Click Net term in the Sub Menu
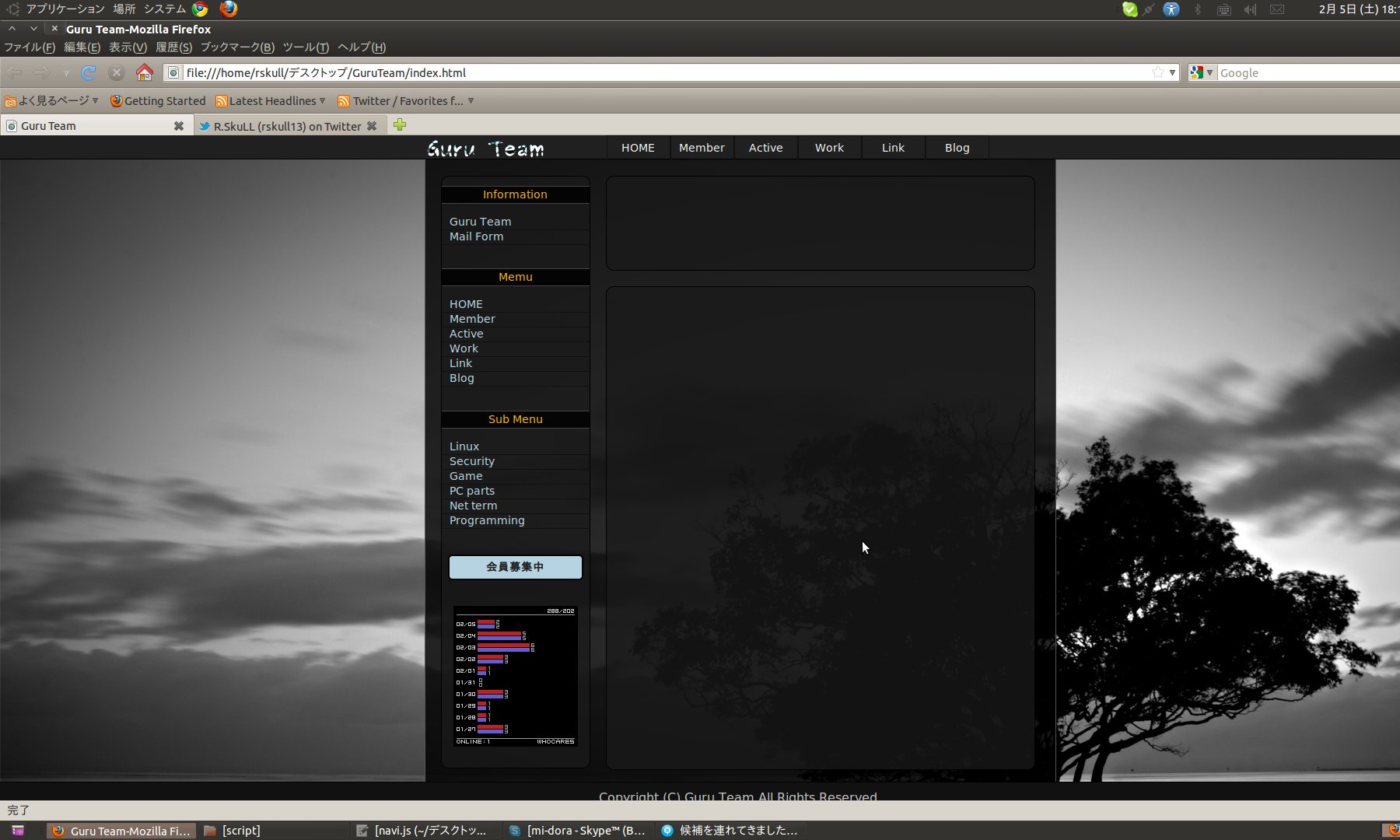 473,506
